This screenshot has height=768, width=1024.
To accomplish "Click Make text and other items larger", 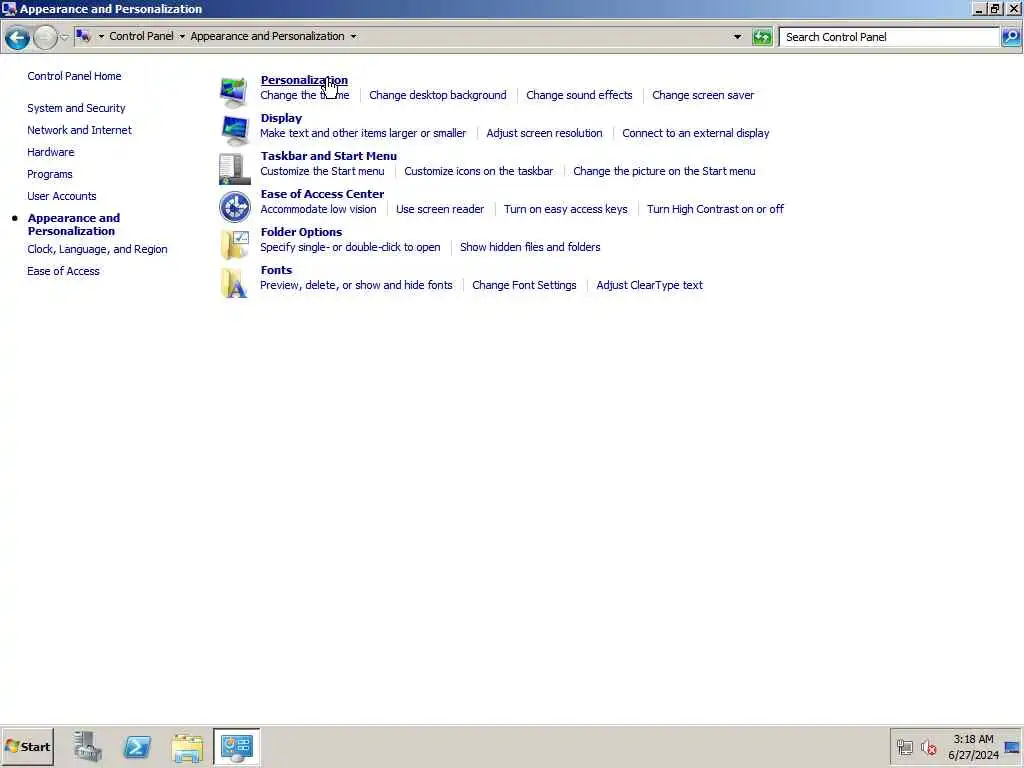I will click(363, 133).
